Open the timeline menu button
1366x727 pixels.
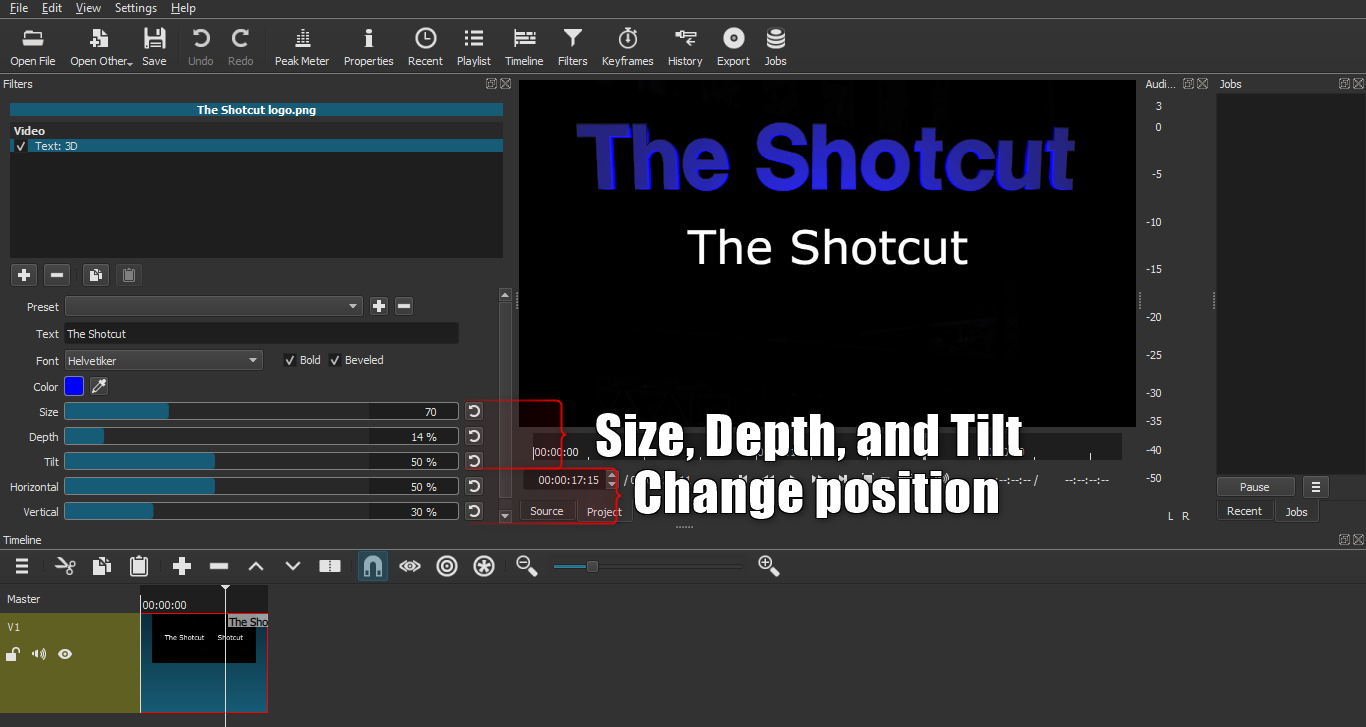22,566
